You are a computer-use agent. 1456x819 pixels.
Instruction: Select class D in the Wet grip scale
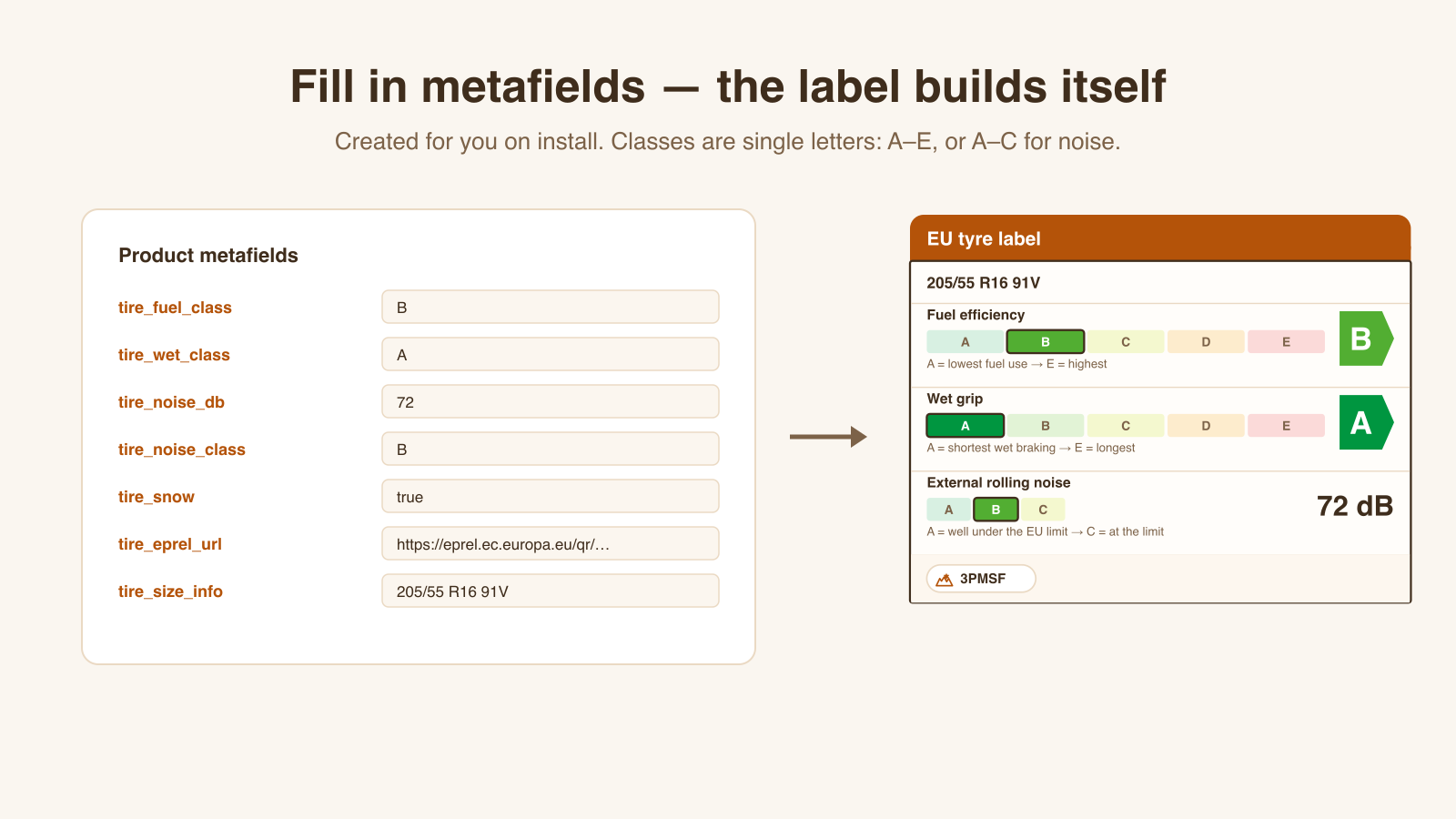[1206, 426]
